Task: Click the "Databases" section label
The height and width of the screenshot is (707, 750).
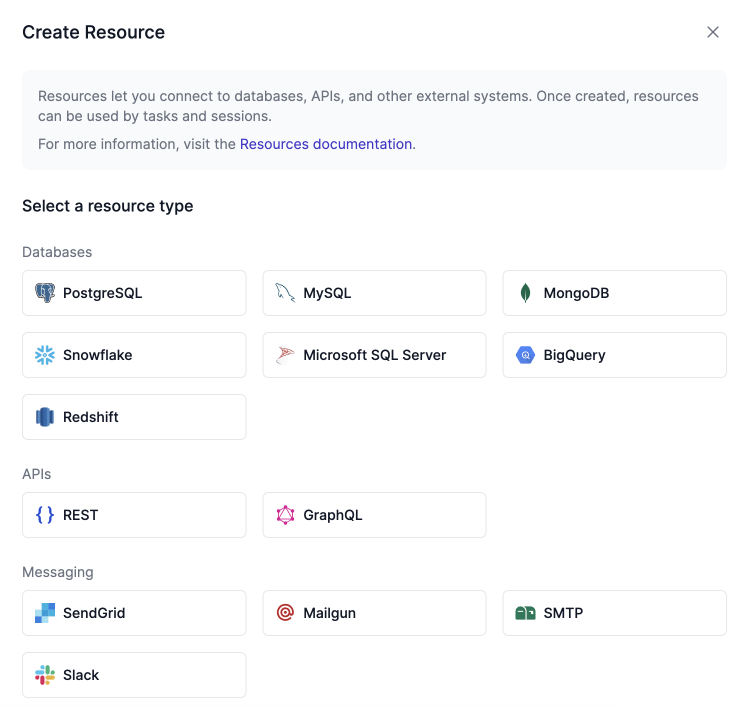Action: (57, 252)
